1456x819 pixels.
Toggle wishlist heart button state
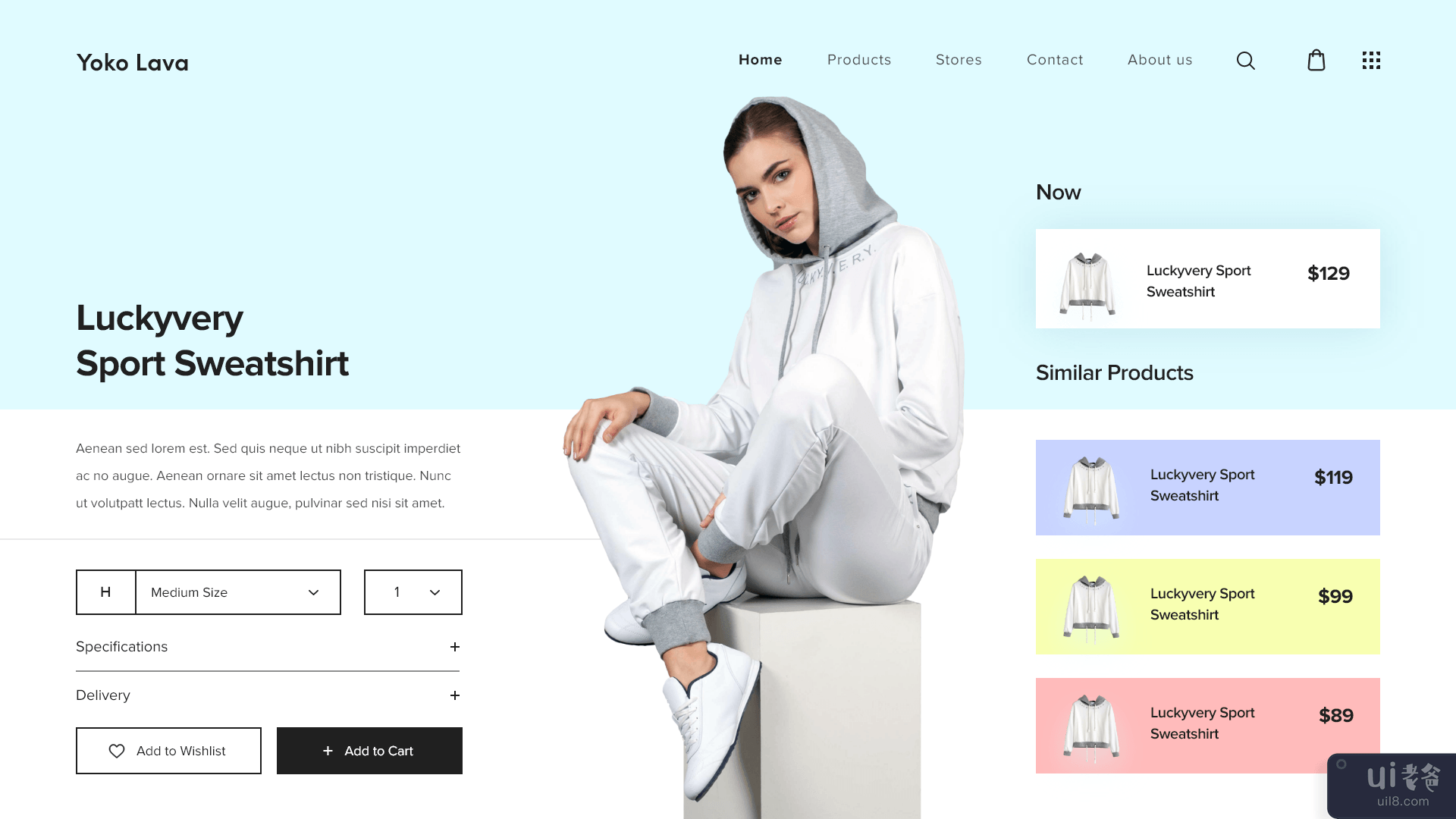[x=116, y=751]
